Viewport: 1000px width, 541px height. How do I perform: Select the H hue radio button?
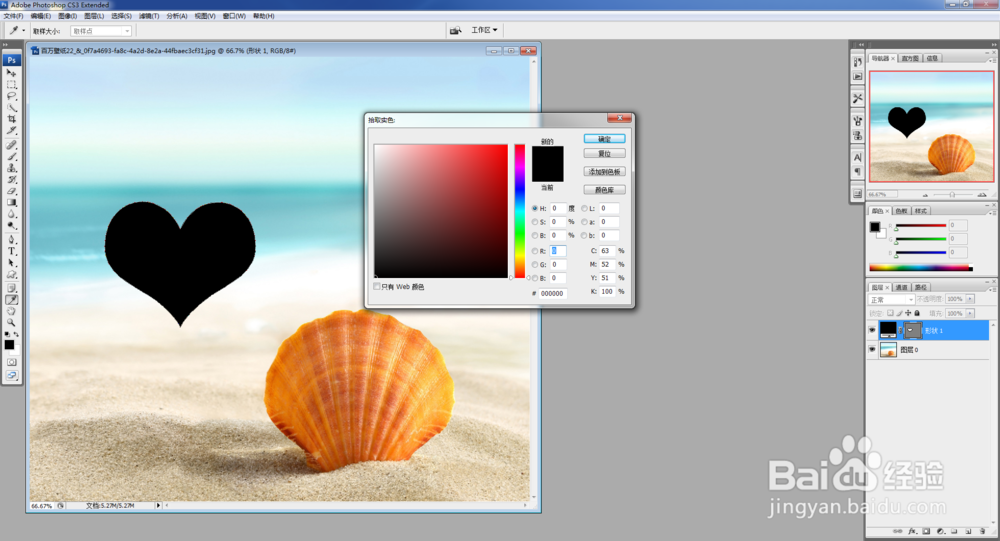click(534, 209)
